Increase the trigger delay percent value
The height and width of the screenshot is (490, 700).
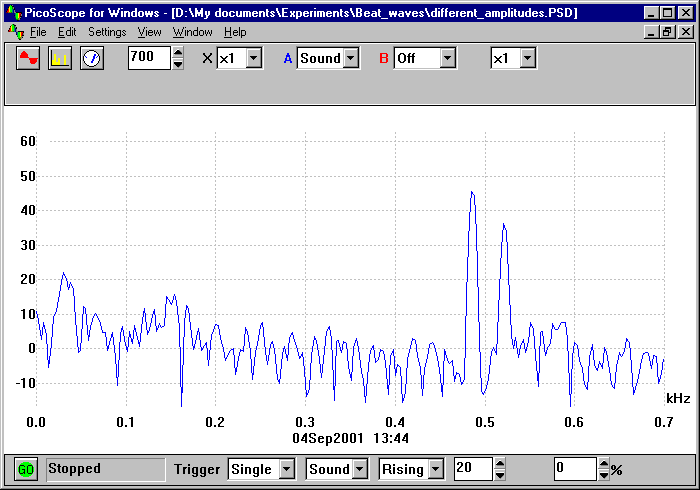tap(603, 464)
